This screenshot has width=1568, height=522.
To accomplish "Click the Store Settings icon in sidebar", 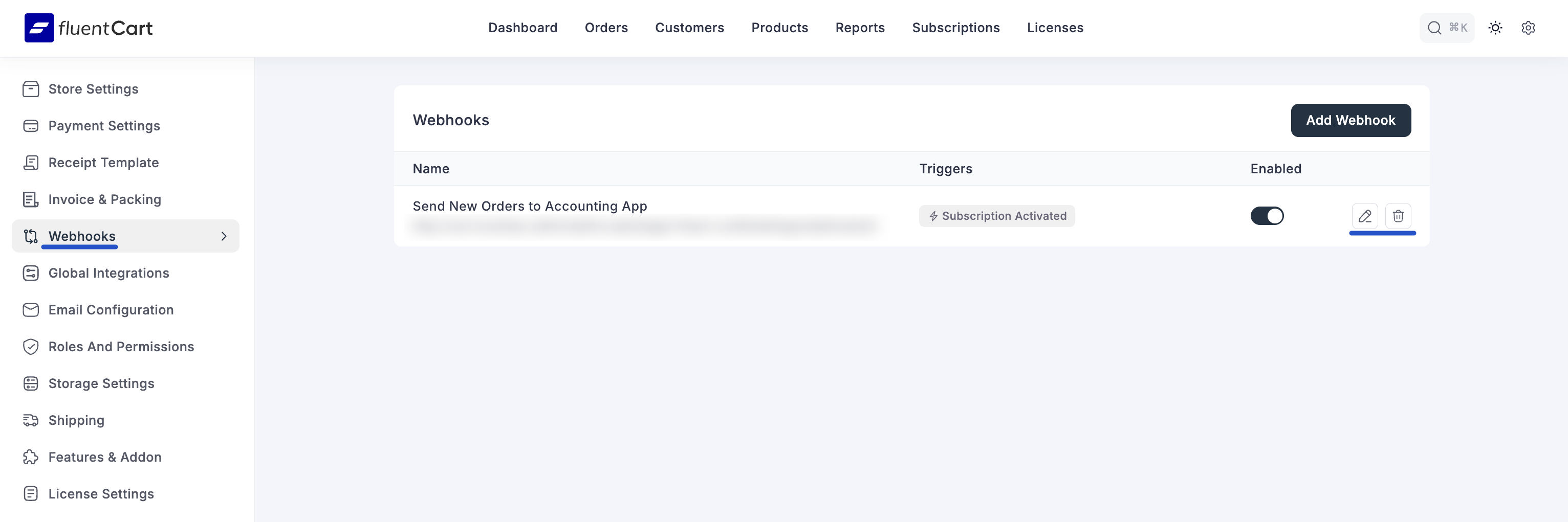I will tap(30, 89).
